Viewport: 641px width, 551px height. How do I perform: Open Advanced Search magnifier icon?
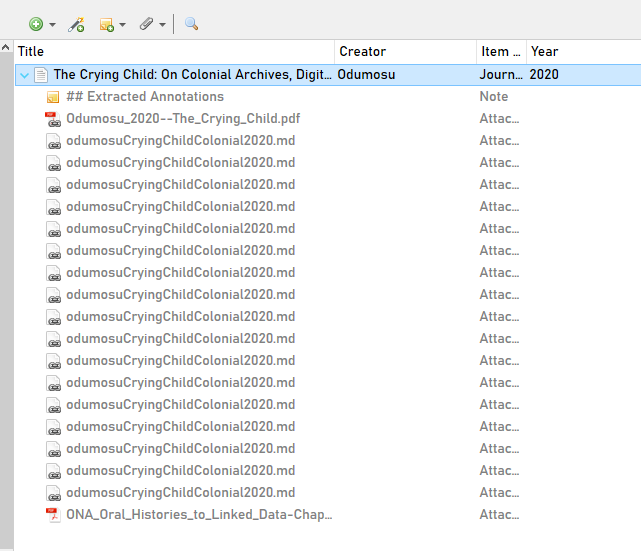(x=191, y=24)
